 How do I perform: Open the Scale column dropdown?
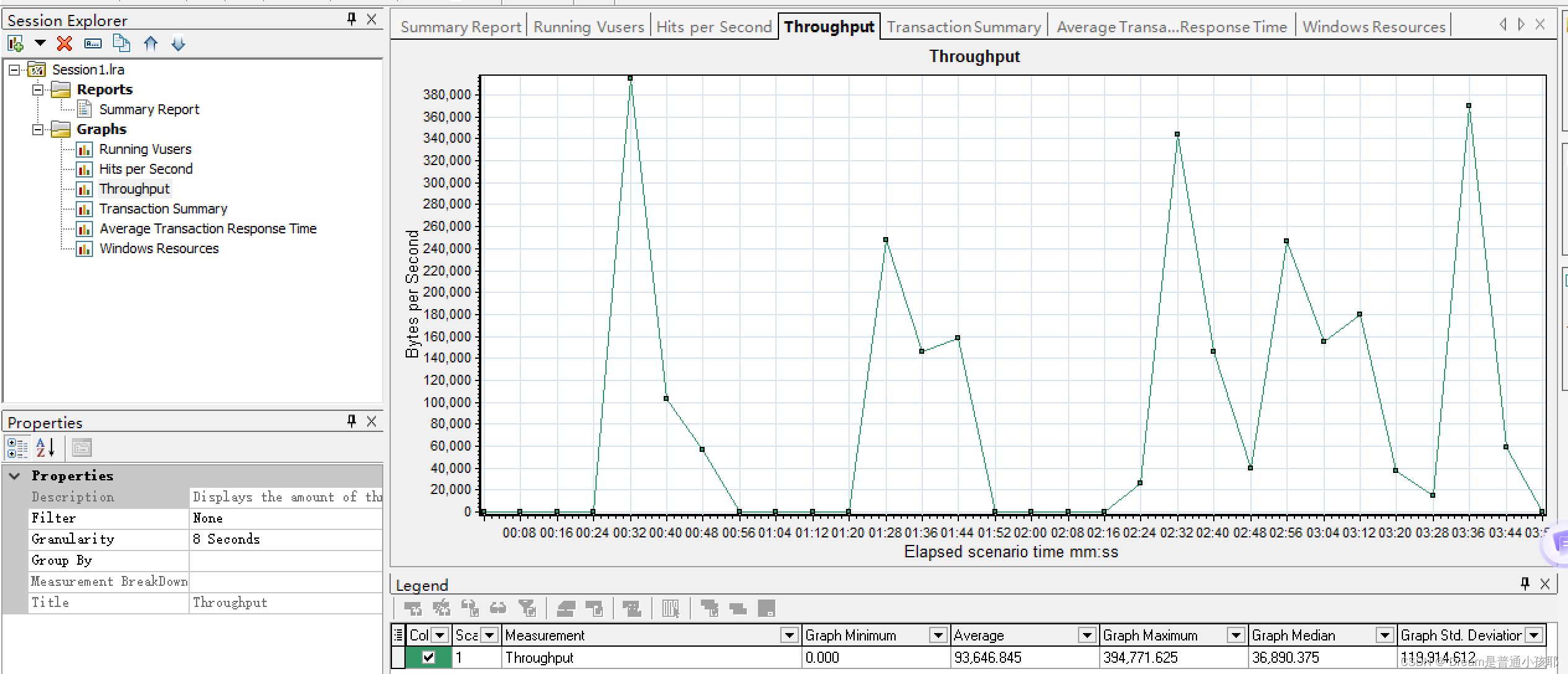490,635
